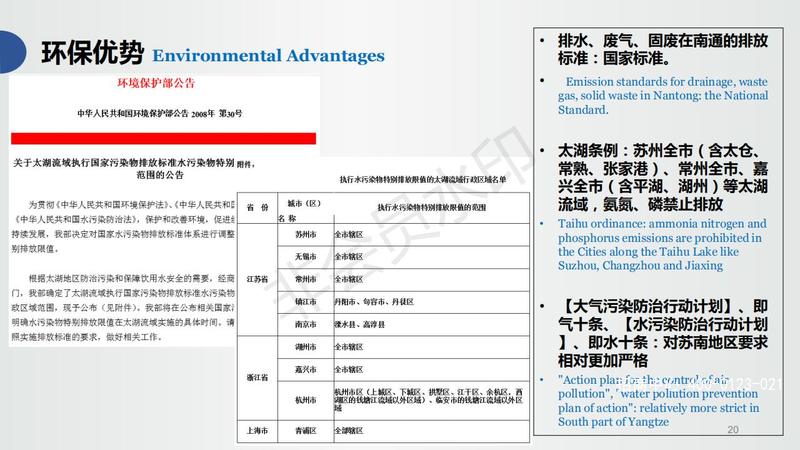Image resolution: width=800 pixels, height=450 pixels.
Task: Click 'Emission standards for drainage' English text
Action: (x=663, y=96)
